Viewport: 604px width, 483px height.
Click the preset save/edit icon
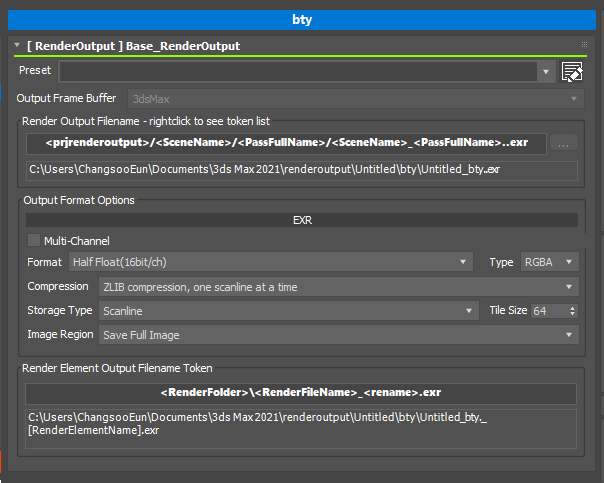[572, 71]
